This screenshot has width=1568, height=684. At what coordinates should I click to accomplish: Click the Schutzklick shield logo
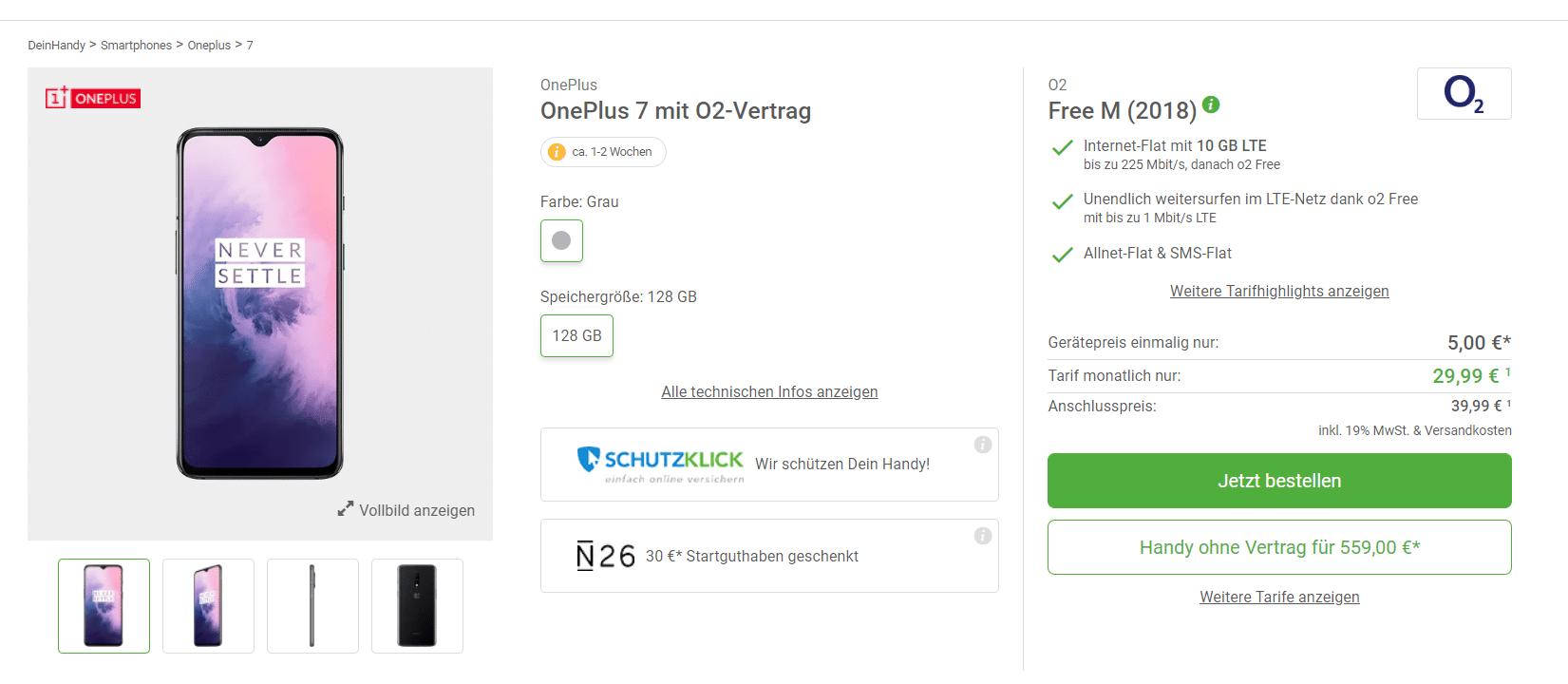[x=589, y=460]
